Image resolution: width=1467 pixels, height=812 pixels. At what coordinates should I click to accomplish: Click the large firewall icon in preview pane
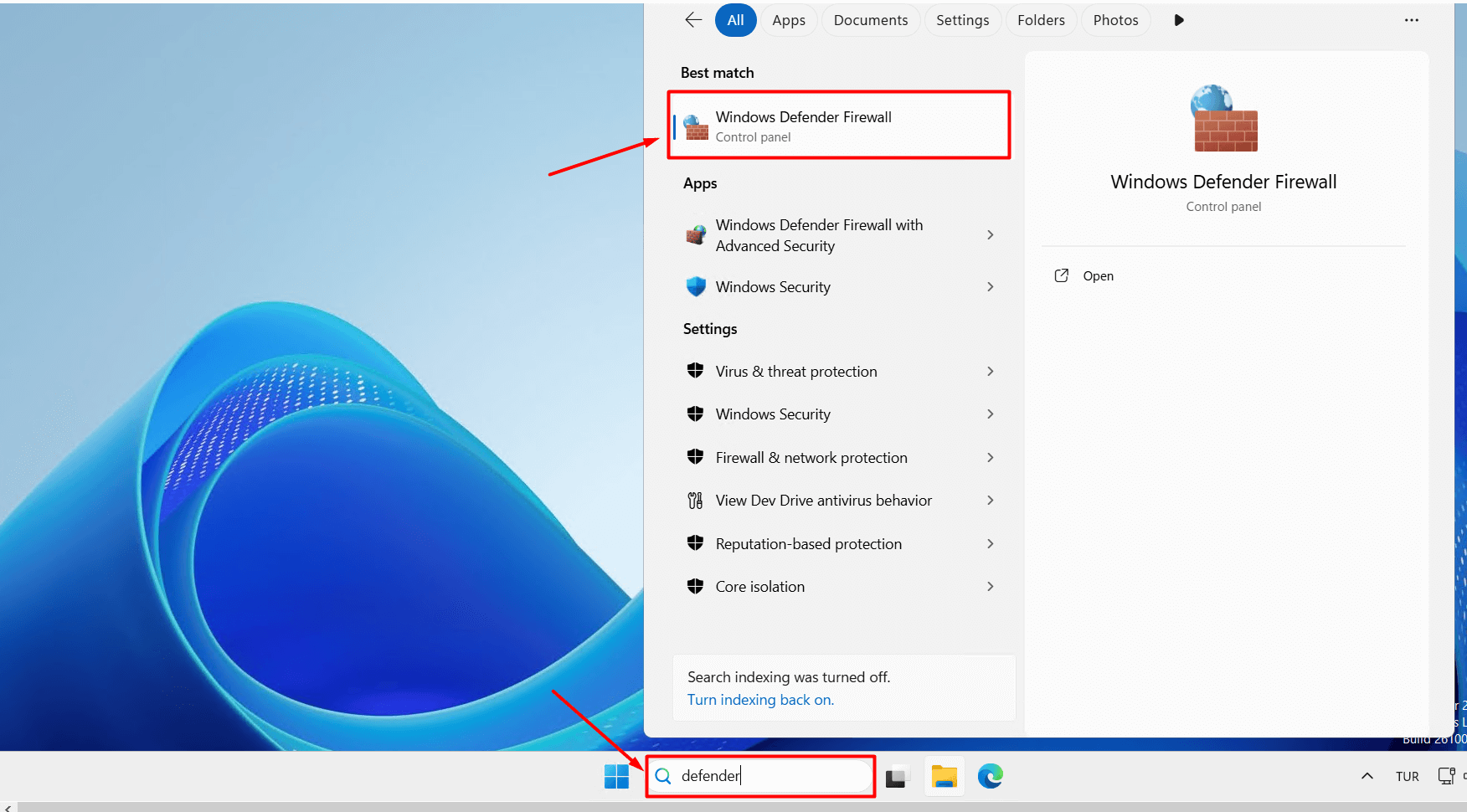point(1223,119)
